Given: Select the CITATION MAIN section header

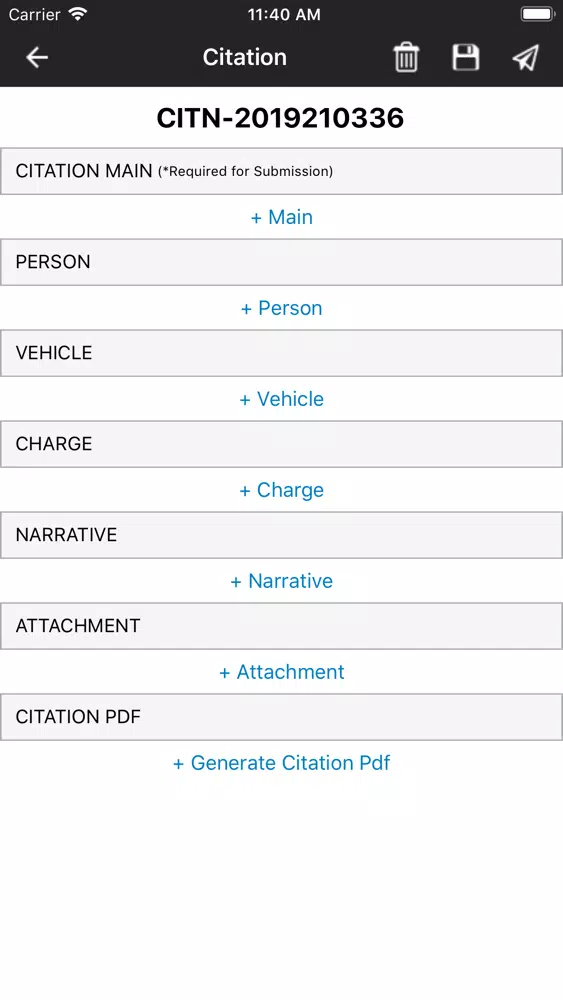Looking at the screenshot, I should click(281, 171).
